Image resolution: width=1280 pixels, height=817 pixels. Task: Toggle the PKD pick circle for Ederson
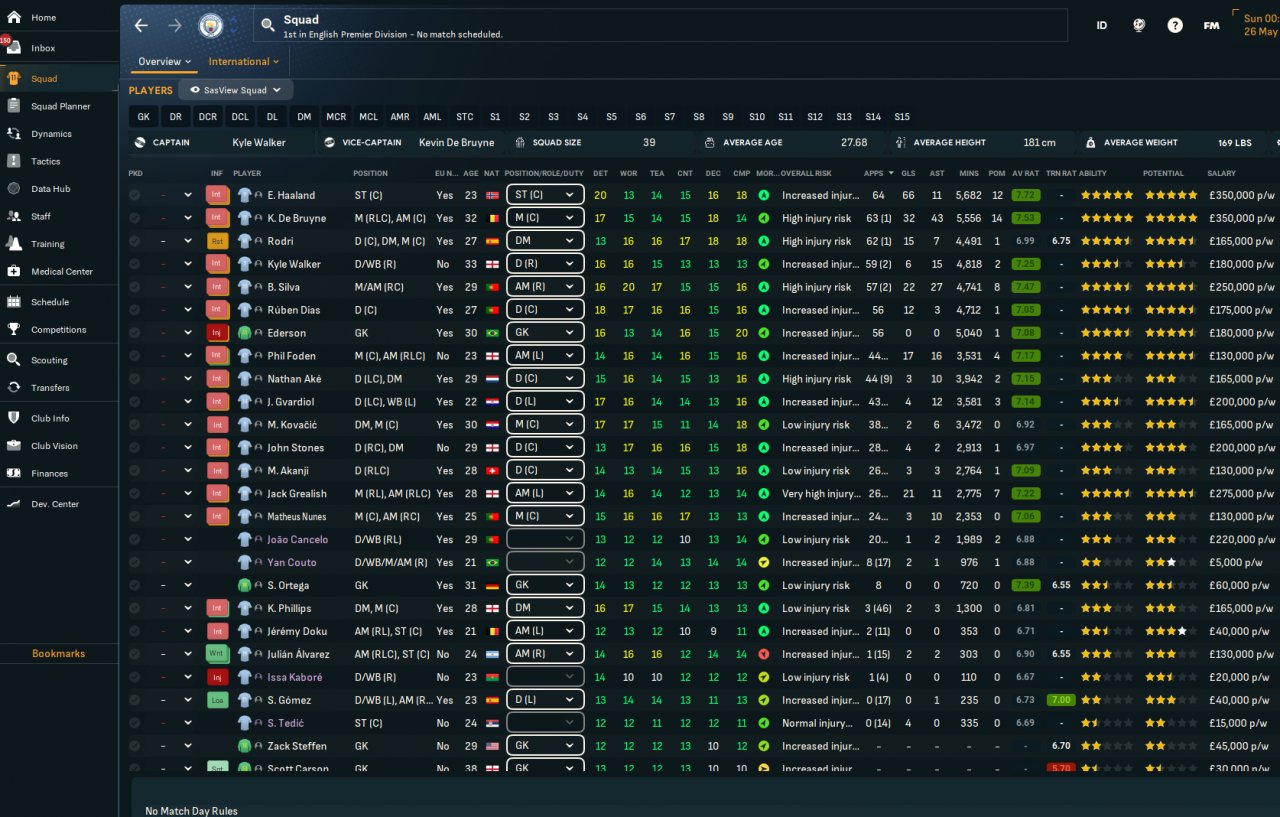pos(135,333)
